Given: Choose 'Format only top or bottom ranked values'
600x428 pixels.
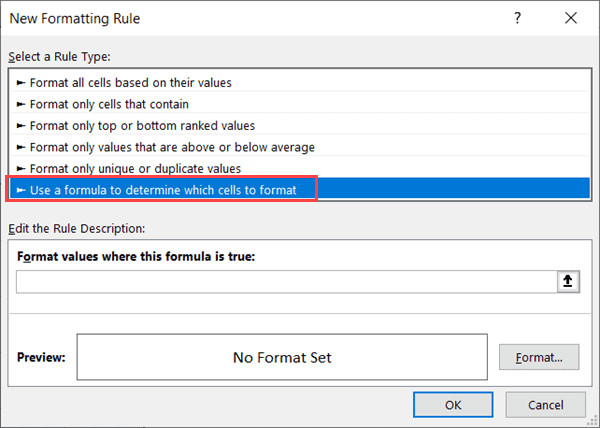Looking at the screenshot, I should point(142,125).
